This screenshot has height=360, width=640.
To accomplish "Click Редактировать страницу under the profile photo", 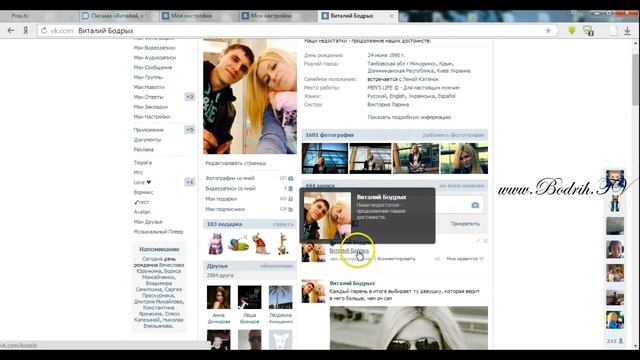I will [x=236, y=163].
